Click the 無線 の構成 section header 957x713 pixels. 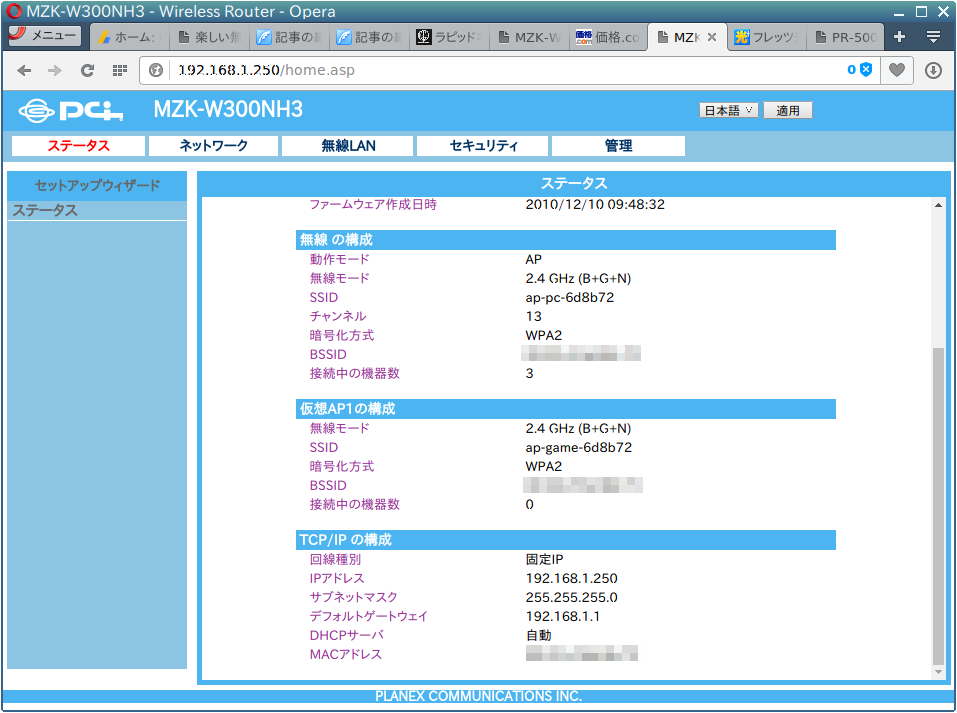566,240
